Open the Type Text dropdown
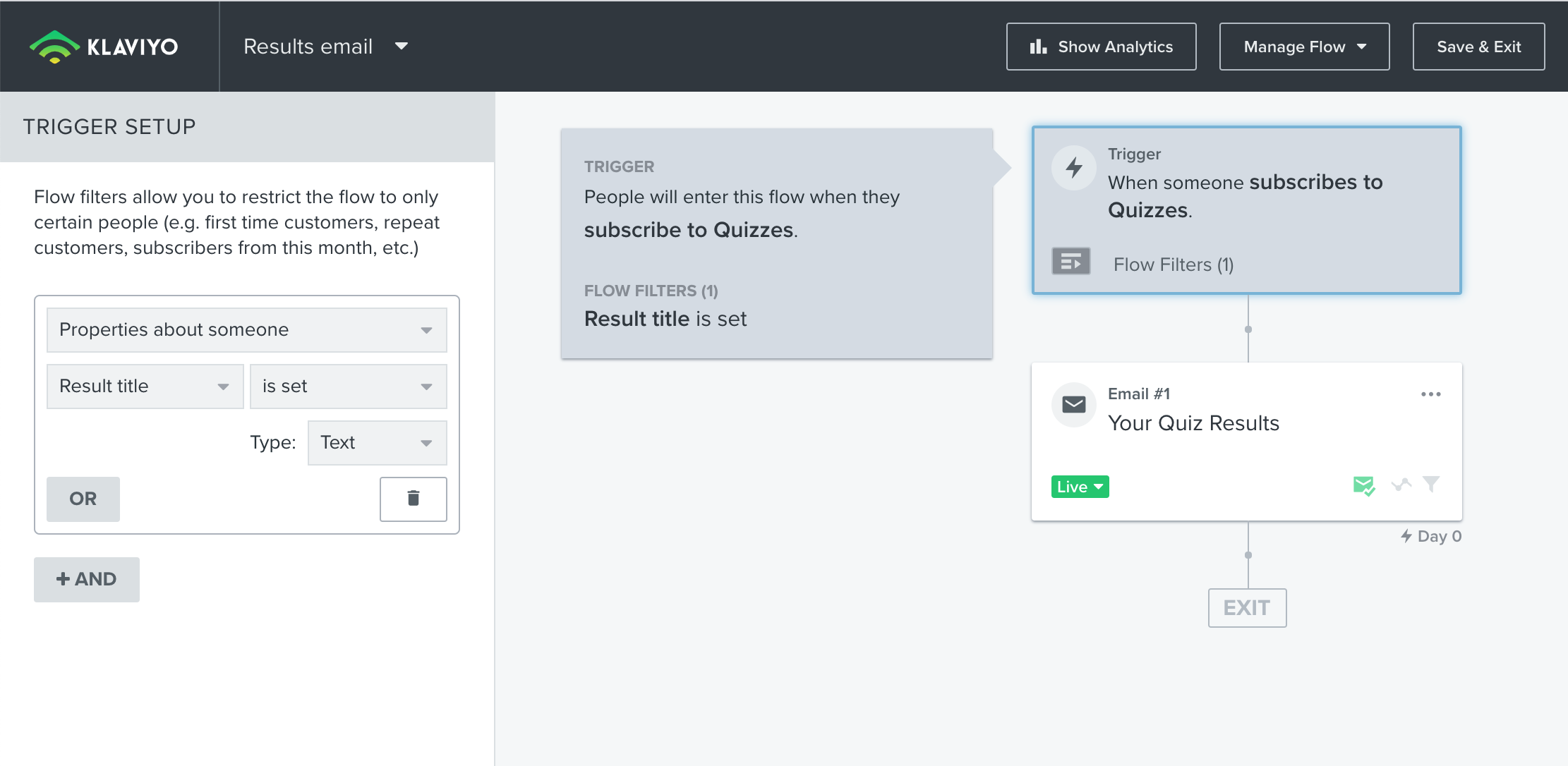The width and height of the screenshot is (1568, 766). pos(377,443)
